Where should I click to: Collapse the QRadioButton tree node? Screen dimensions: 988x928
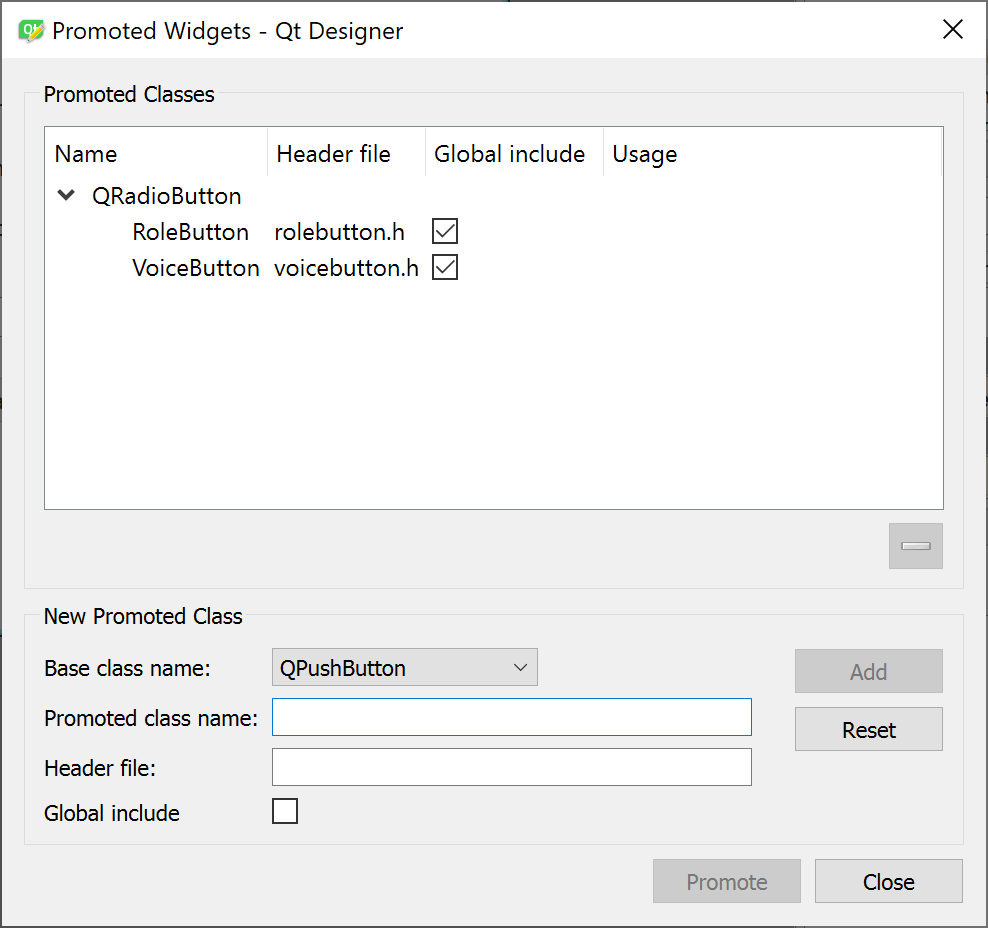click(x=66, y=195)
